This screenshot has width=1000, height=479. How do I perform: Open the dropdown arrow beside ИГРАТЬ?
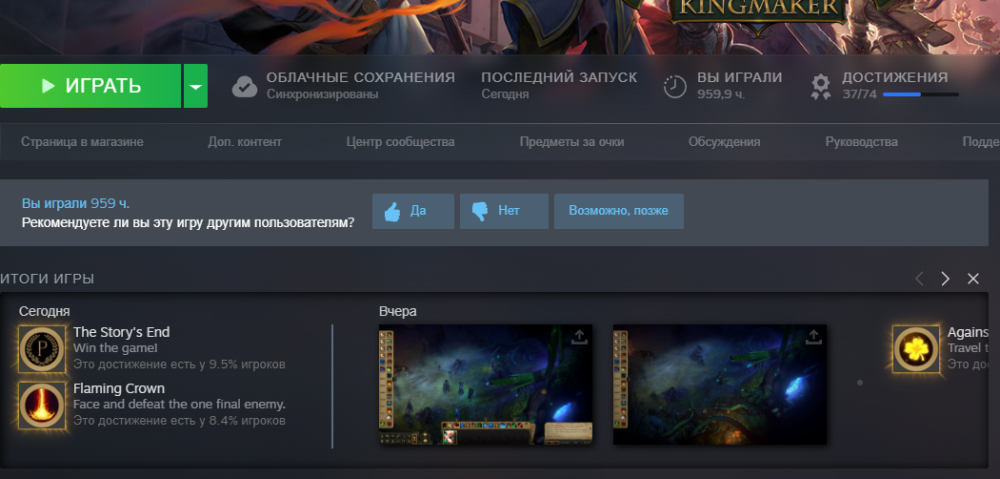[x=196, y=86]
